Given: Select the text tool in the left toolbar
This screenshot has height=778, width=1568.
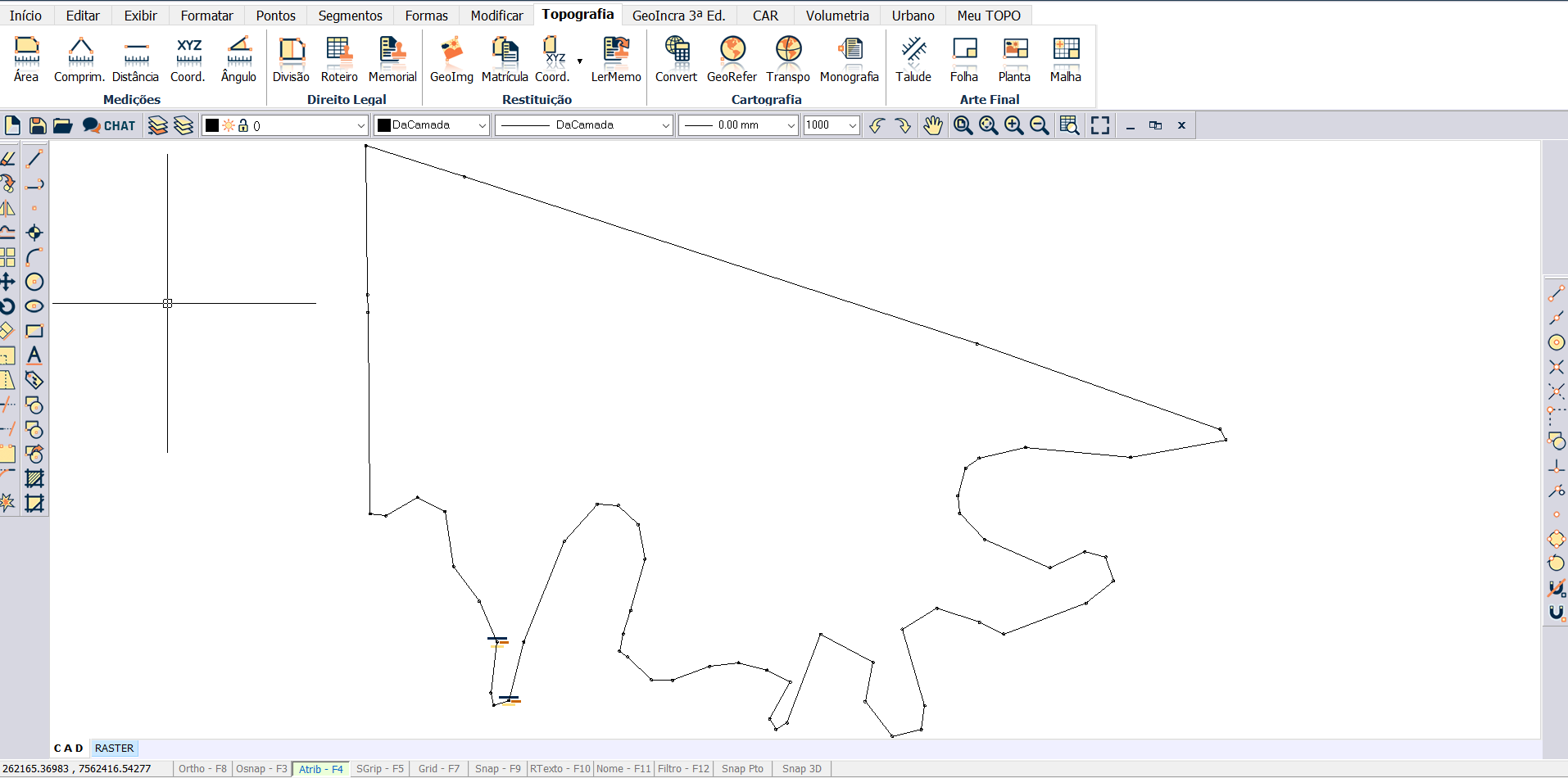Looking at the screenshot, I should tap(34, 355).
